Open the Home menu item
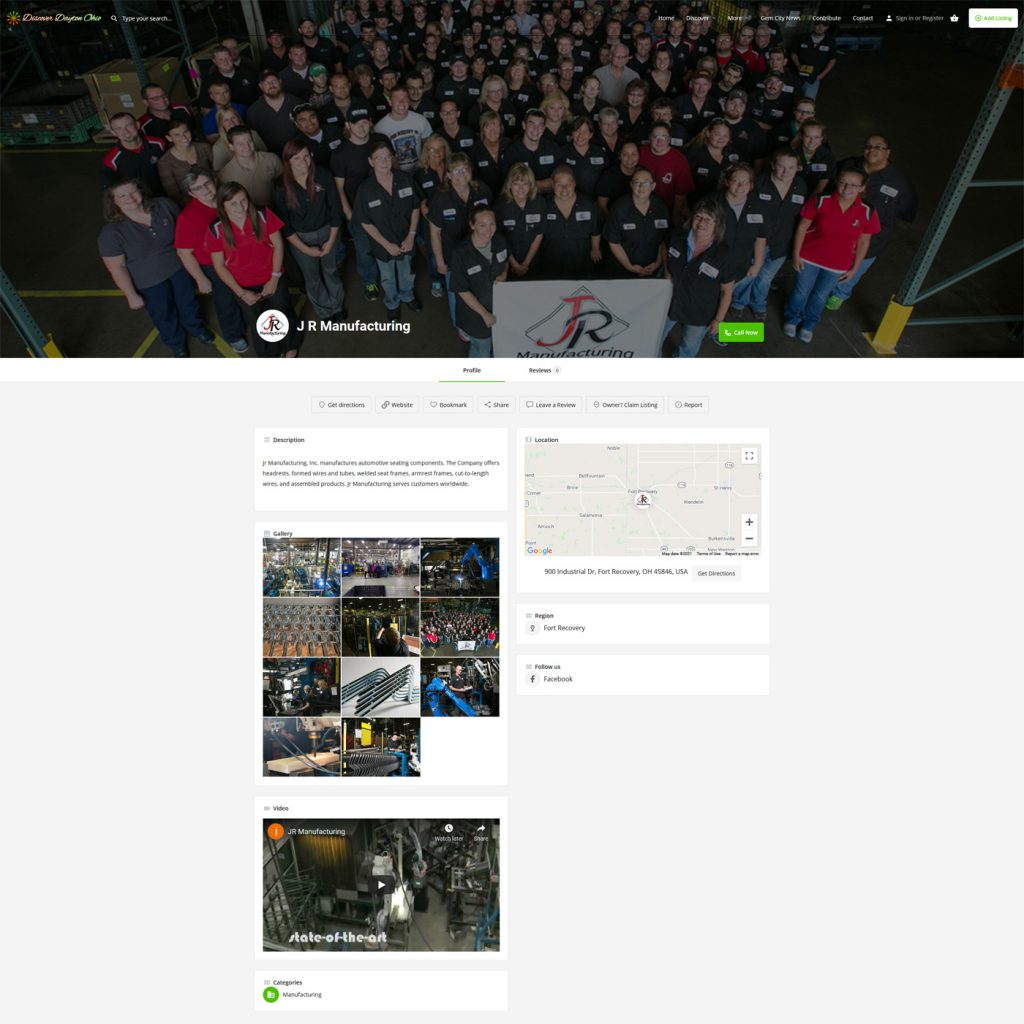This screenshot has width=1024, height=1024. [x=665, y=18]
